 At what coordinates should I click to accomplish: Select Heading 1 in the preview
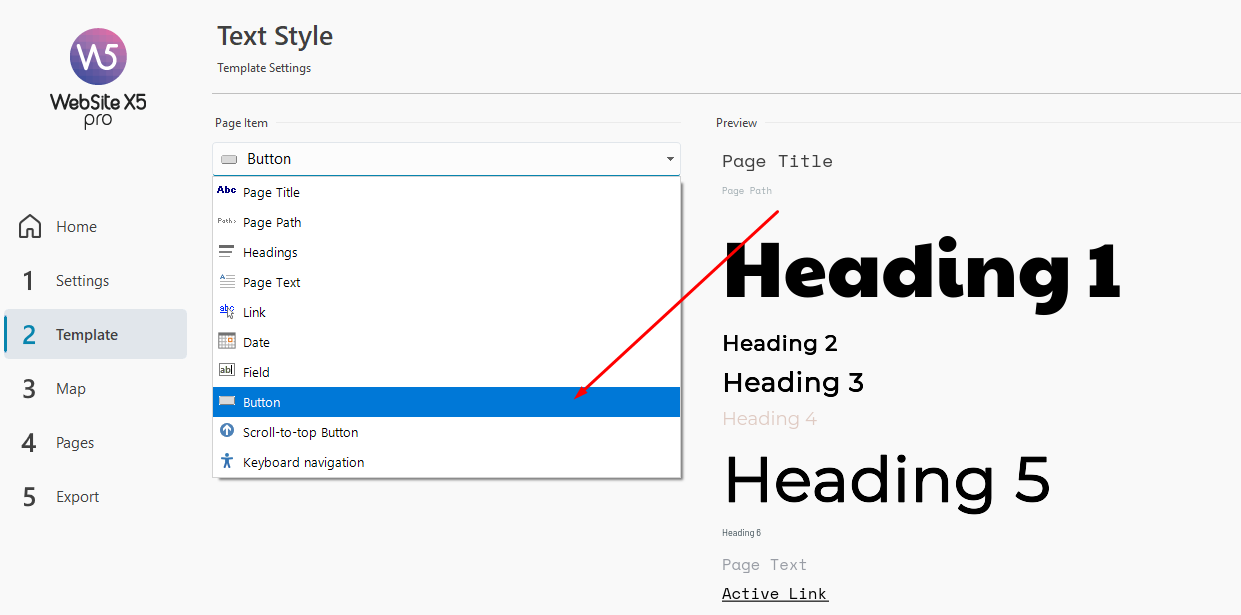point(920,272)
